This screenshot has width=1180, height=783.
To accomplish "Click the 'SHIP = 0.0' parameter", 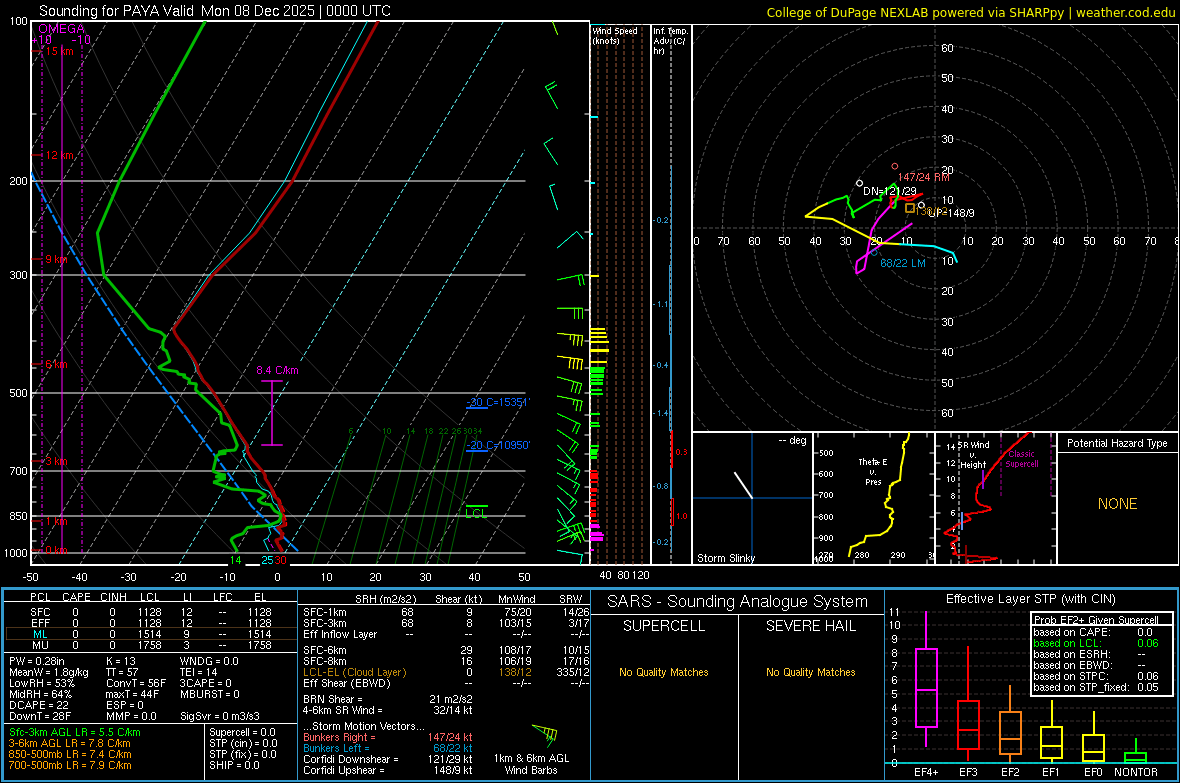I will [234, 765].
